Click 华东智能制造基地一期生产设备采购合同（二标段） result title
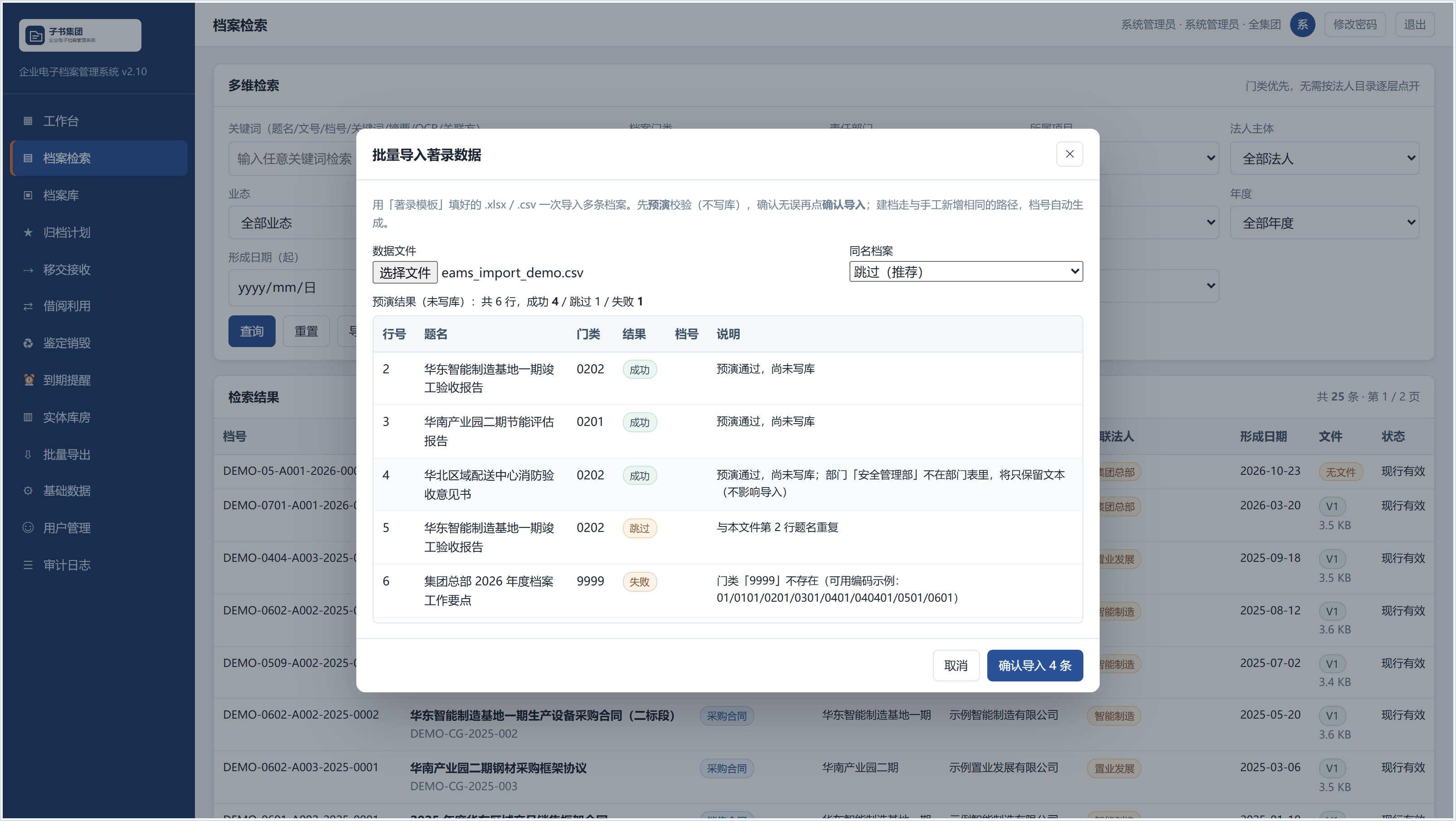Screen dimensions: 1456x821 [542, 715]
